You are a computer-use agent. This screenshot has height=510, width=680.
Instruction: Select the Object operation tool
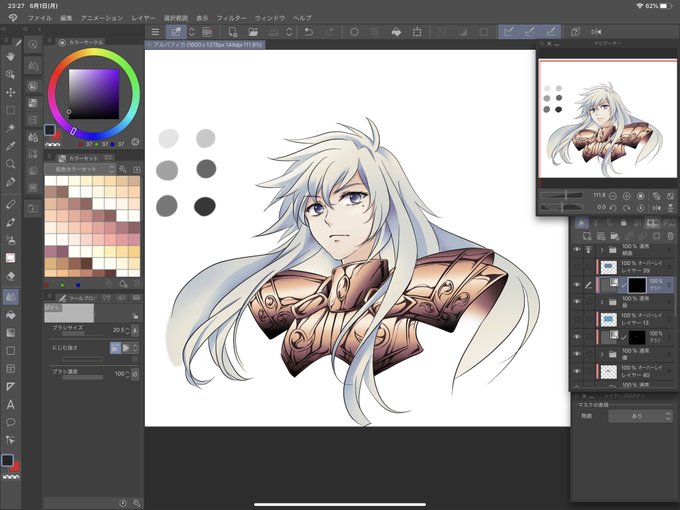(x=10, y=75)
